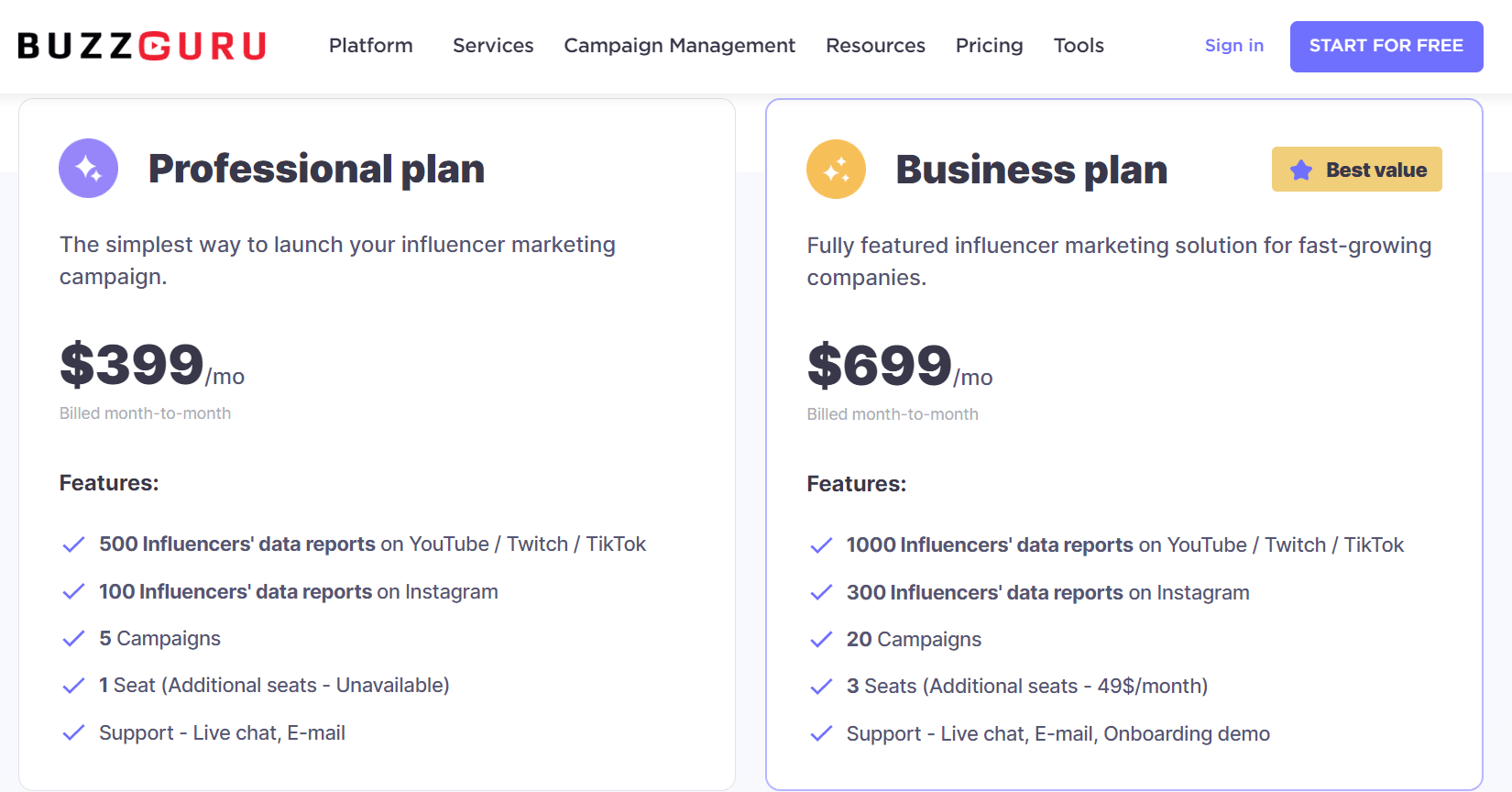Click 'Support - Live chat, E-mail, Onboarding demo' text
Viewport: 1512px width, 792px height.
(x=1058, y=734)
